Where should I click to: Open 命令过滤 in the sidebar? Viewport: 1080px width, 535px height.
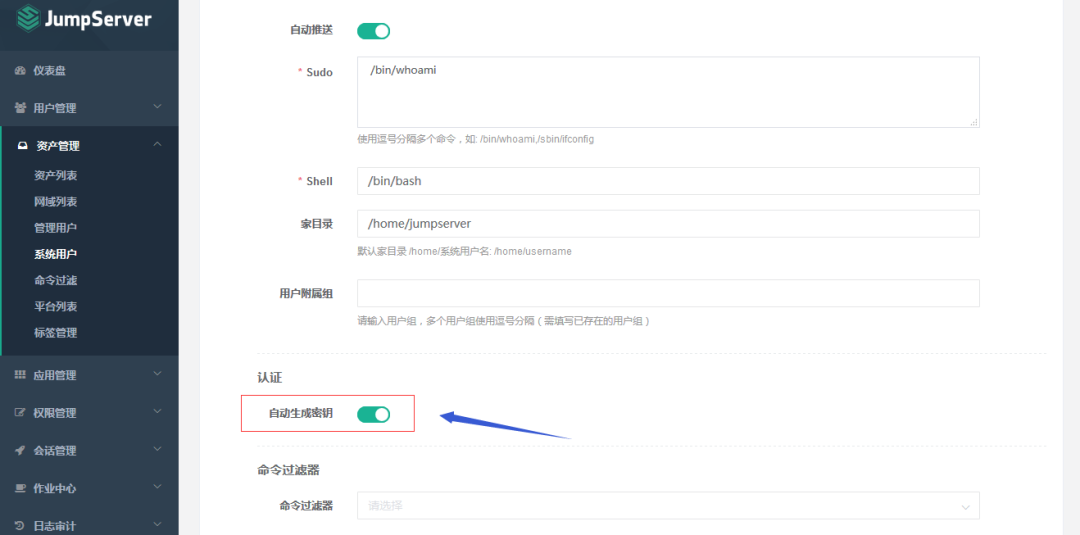[56, 280]
